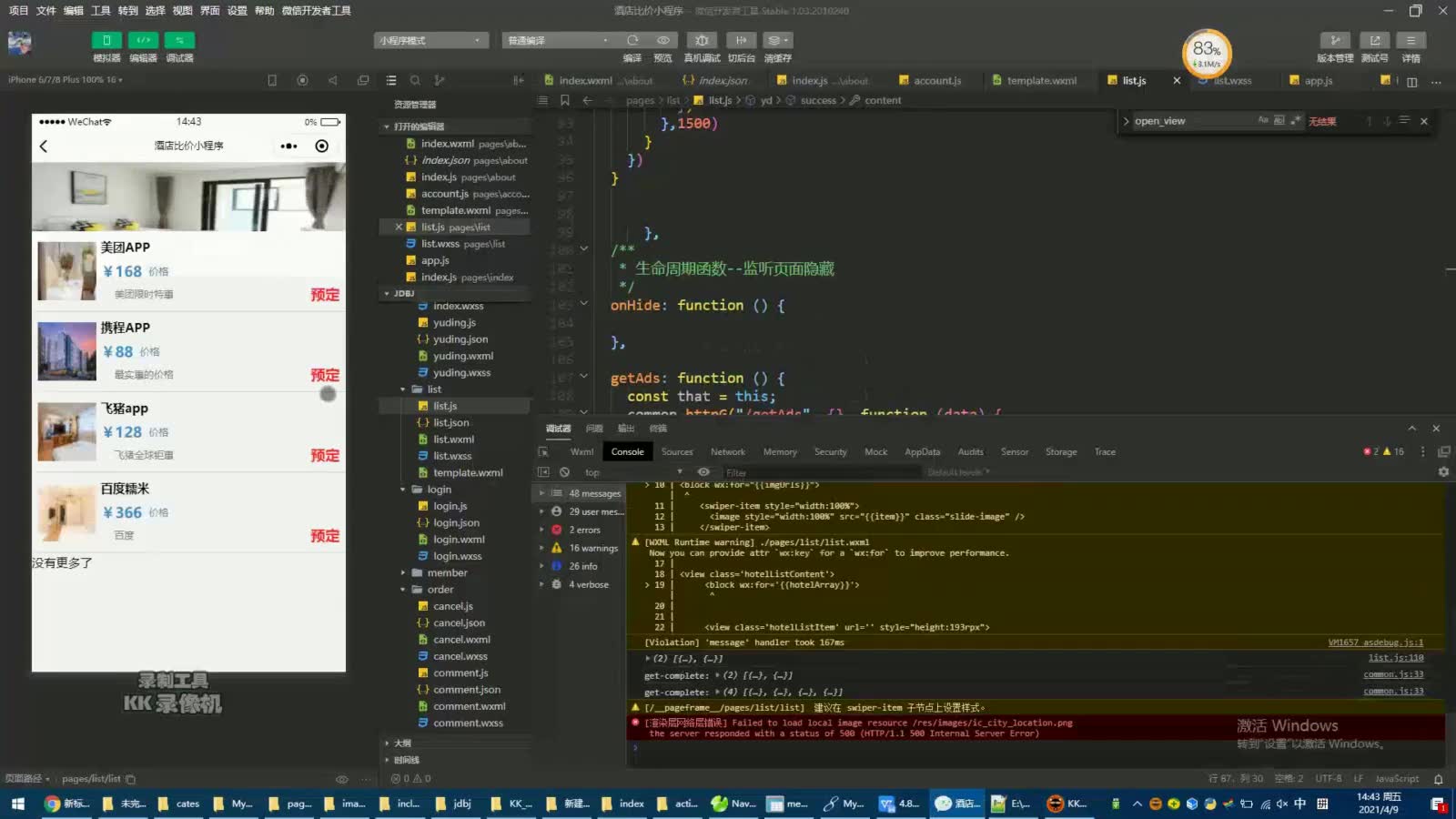Click the rotate device icon in simulator toolbar
The height and width of the screenshot is (819, 1456).
[x=272, y=80]
